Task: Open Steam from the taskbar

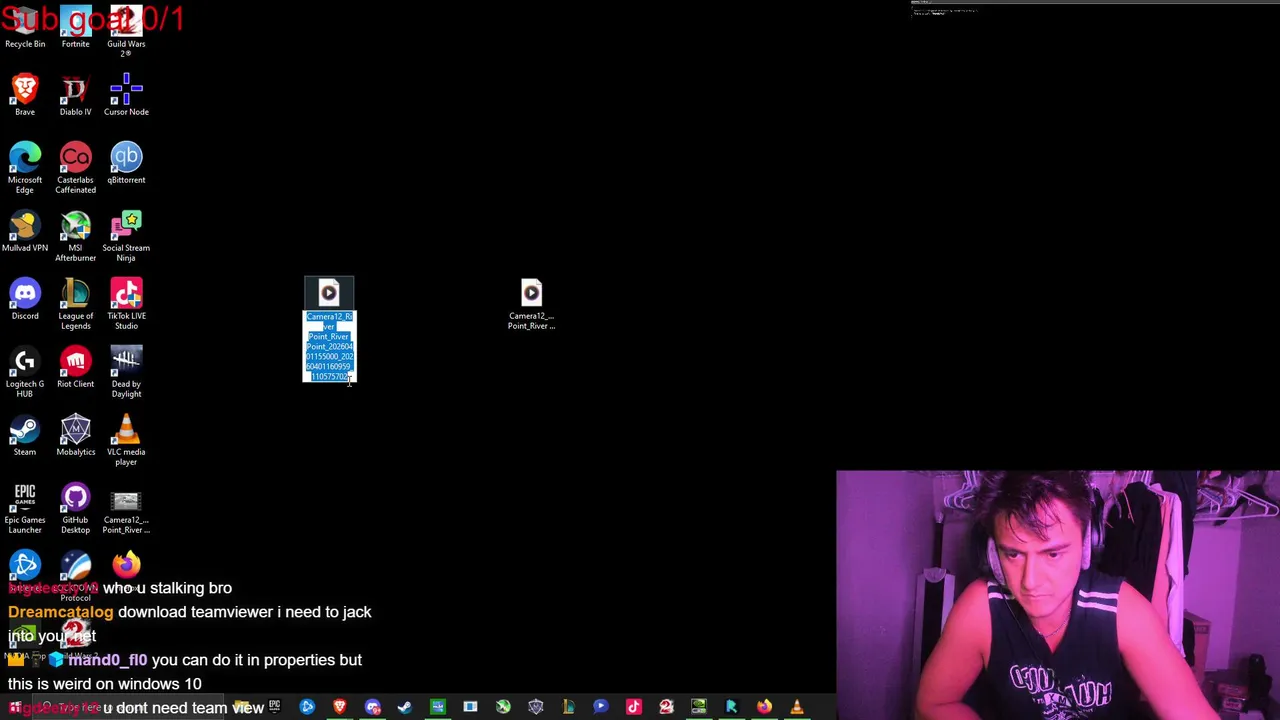Action: (x=404, y=707)
